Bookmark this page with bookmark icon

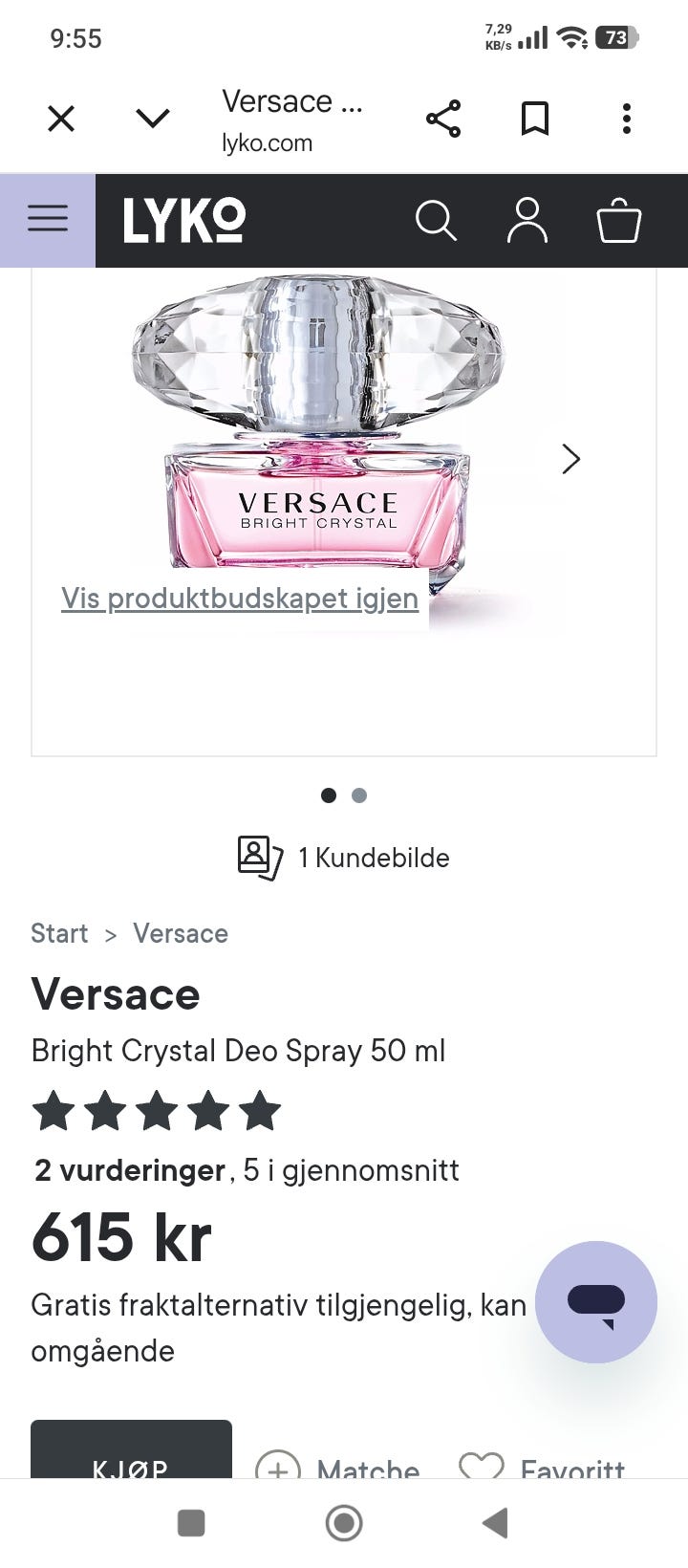point(535,119)
